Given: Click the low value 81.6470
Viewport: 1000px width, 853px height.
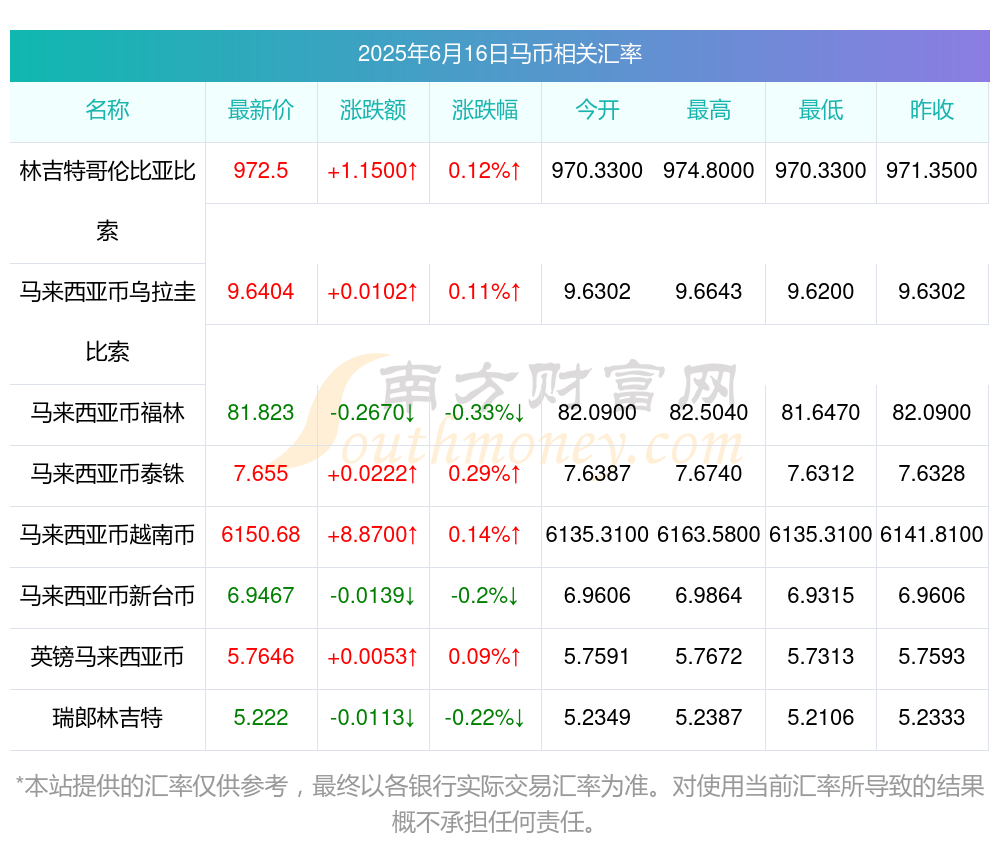Looking at the screenshot, I should click(x=821, y=413).
